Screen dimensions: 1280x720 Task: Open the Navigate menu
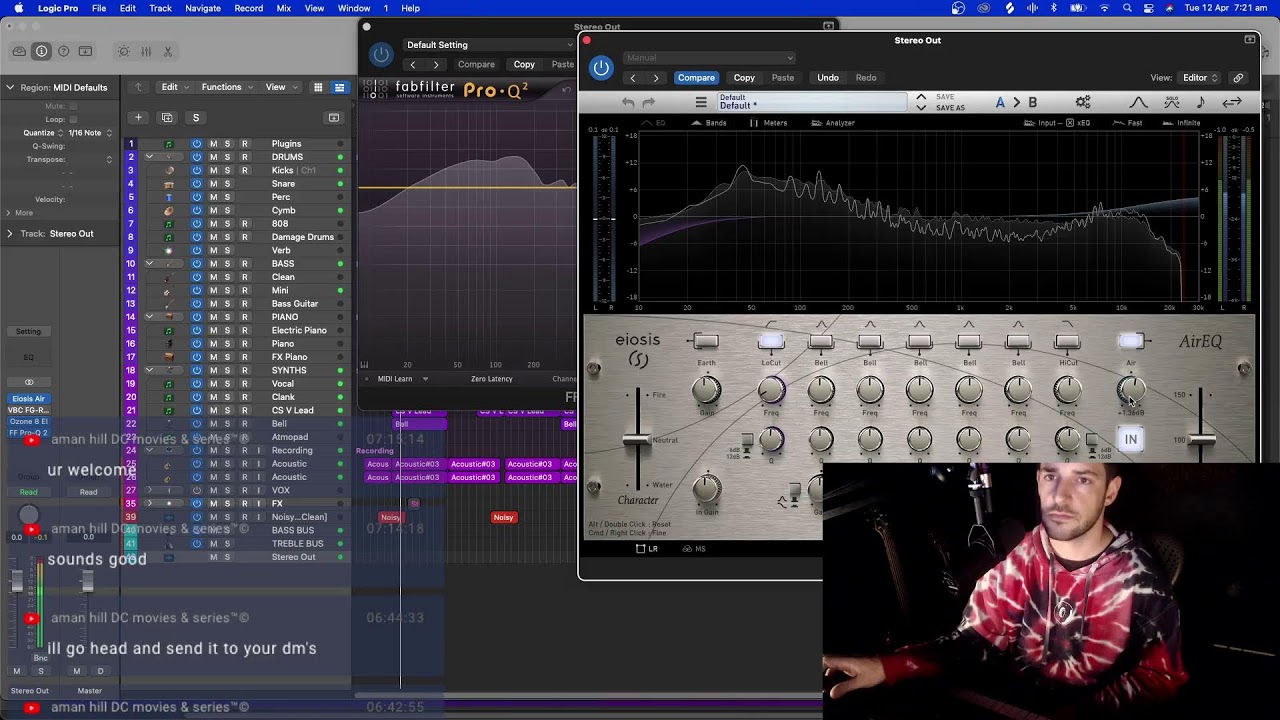tap(203, 8)
